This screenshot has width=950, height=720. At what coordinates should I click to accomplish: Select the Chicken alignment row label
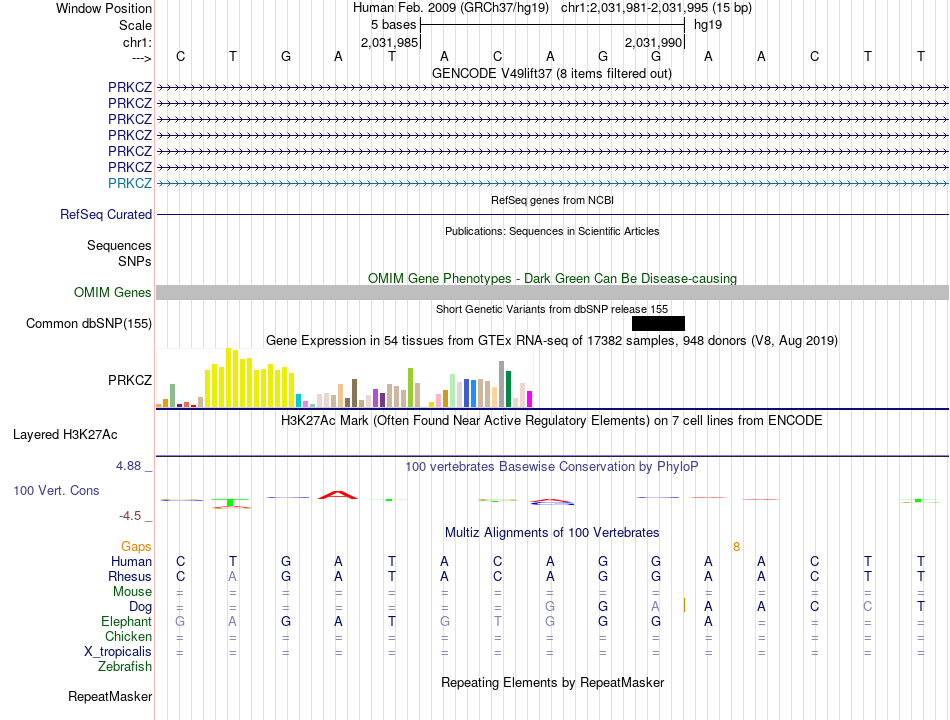128,637
